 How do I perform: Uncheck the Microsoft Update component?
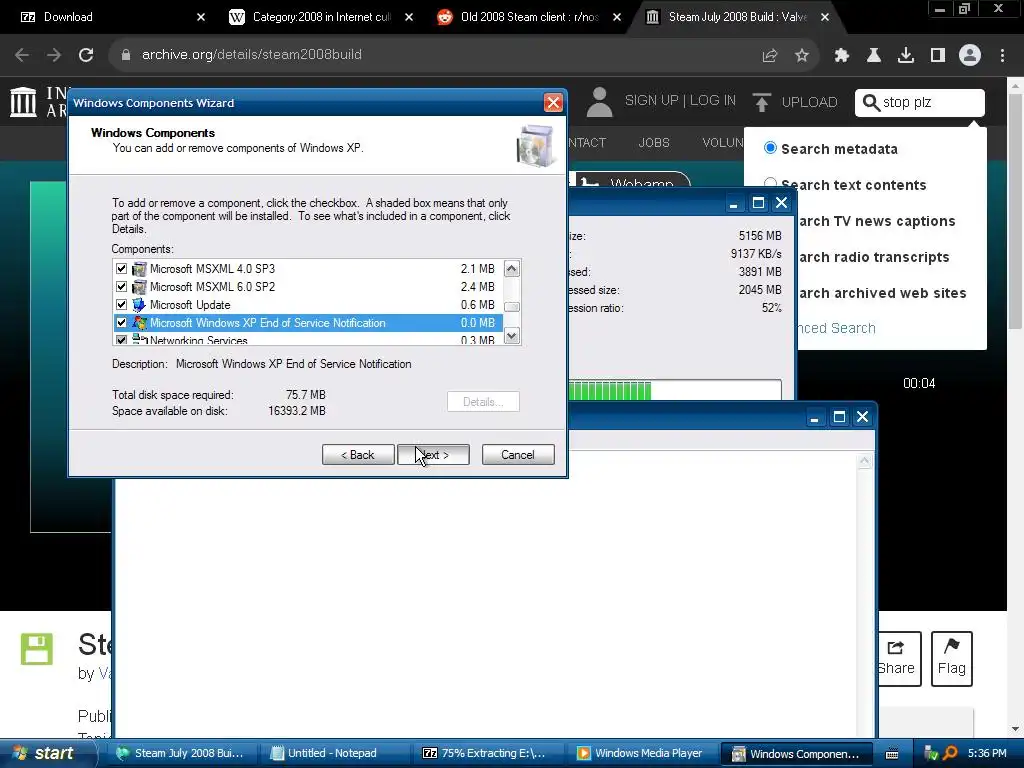click(x=121, y=304)
